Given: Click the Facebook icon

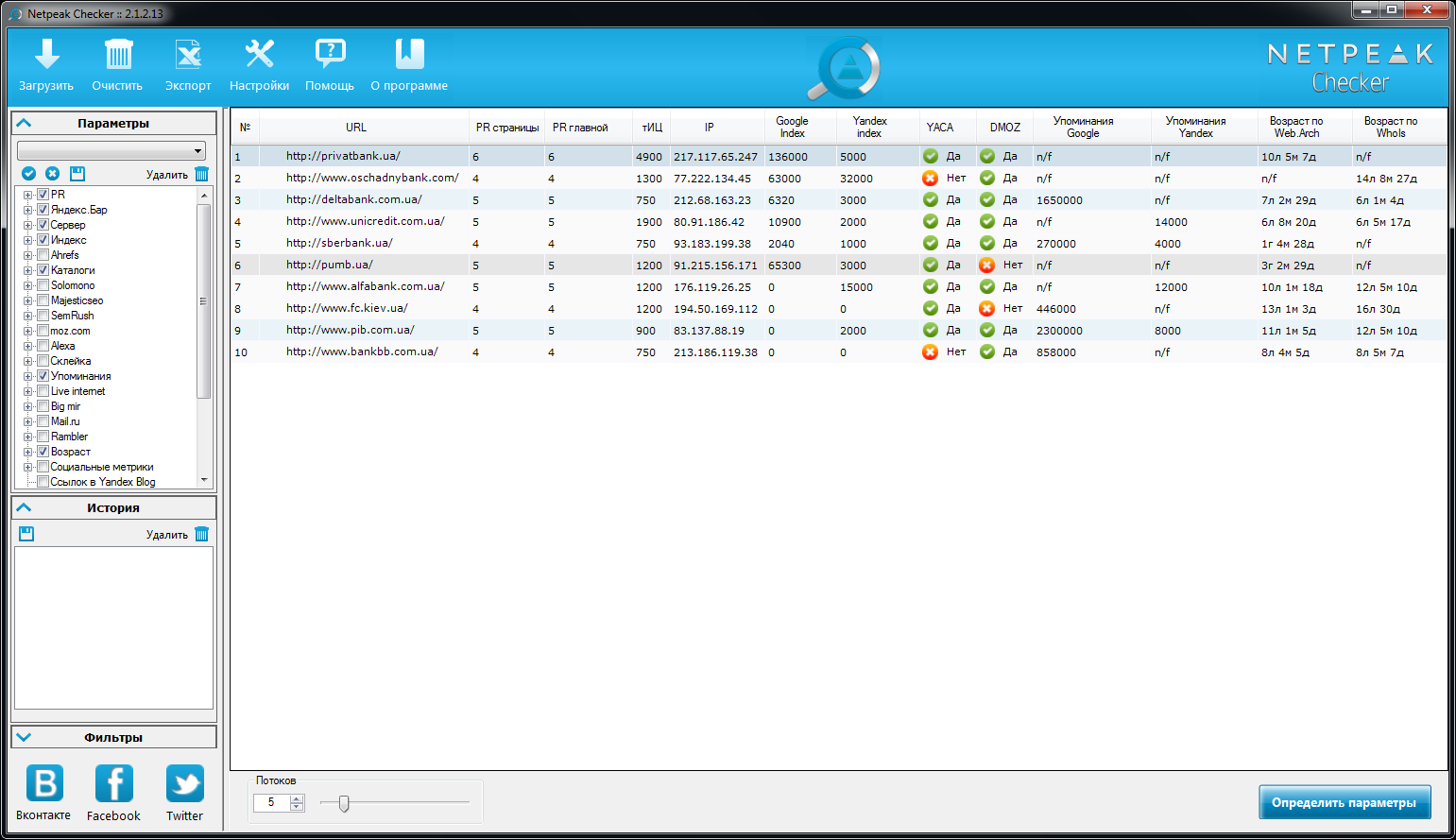Looking at the screenshot, I should pyautogui.click(x=113, y=785).
